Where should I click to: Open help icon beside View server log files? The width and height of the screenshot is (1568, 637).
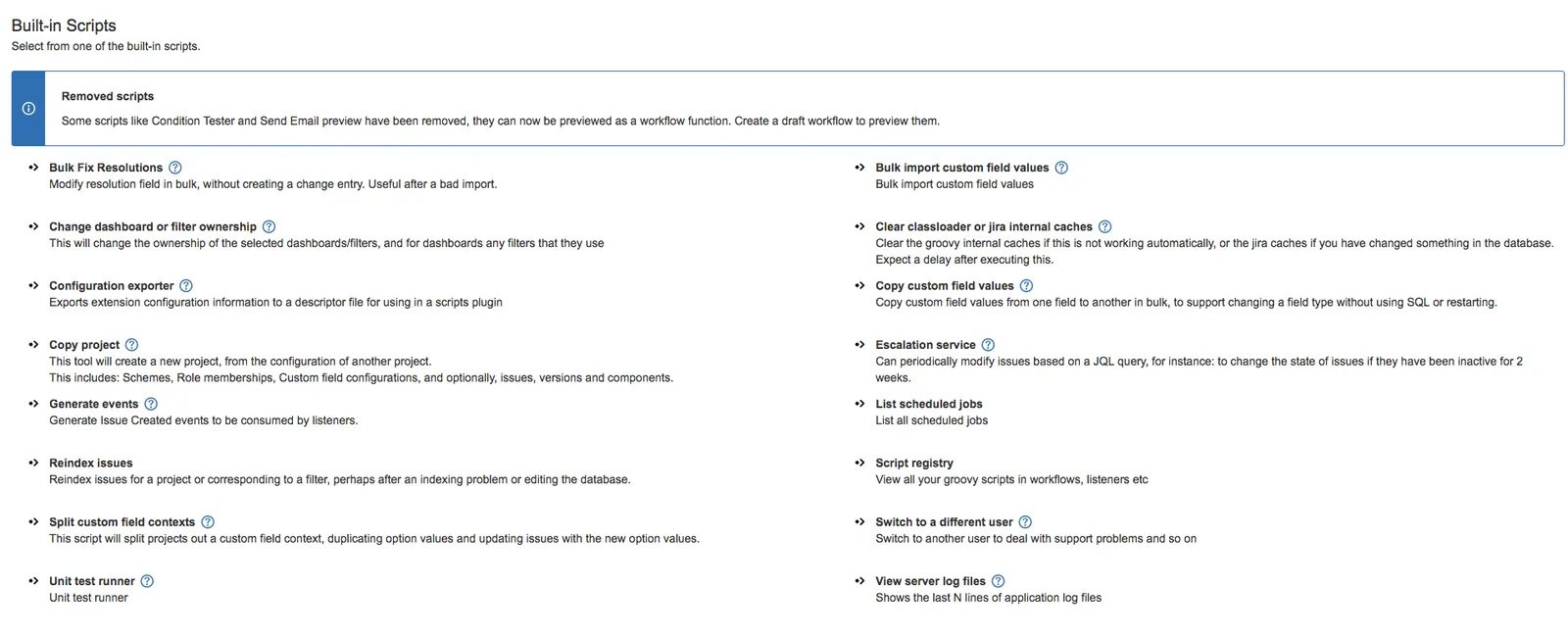coord(998,581)
